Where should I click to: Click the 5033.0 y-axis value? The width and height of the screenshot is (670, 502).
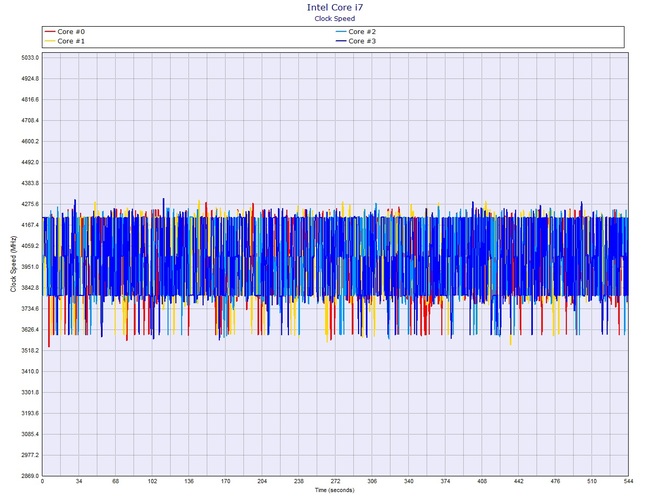[30, 58]
